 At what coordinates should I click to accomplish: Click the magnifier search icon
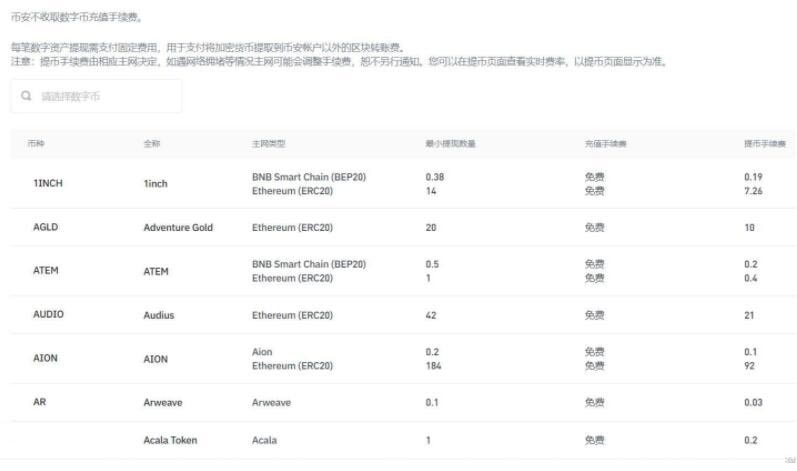click(26, 96)
